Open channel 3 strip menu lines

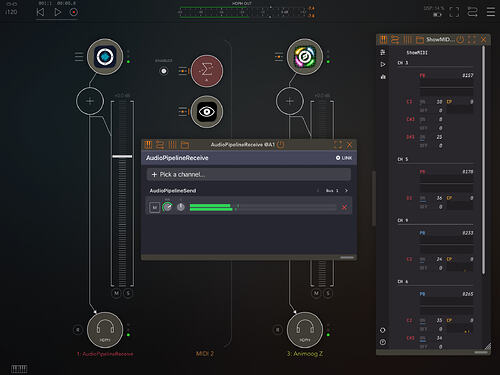(x=279, y=57)
